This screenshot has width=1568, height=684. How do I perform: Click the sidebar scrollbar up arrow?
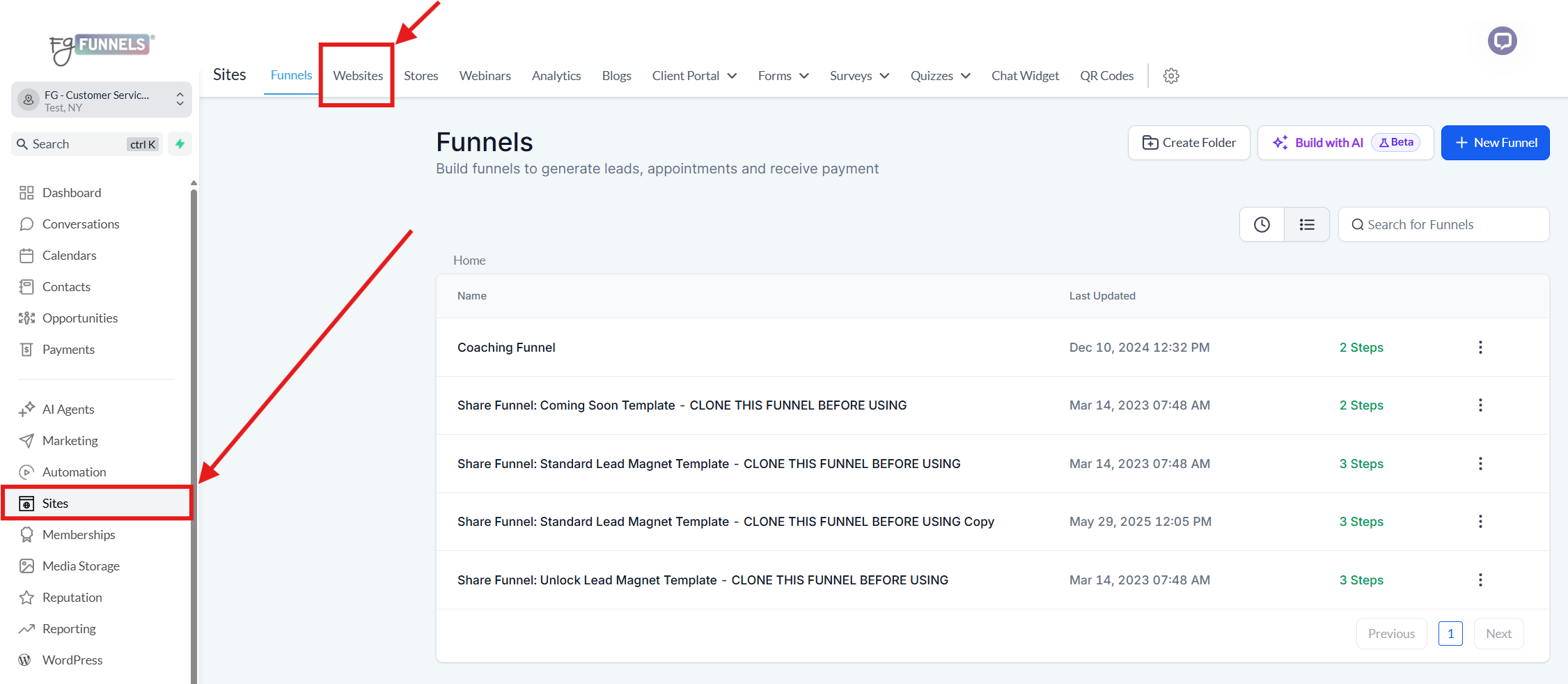tap(194, 183)
